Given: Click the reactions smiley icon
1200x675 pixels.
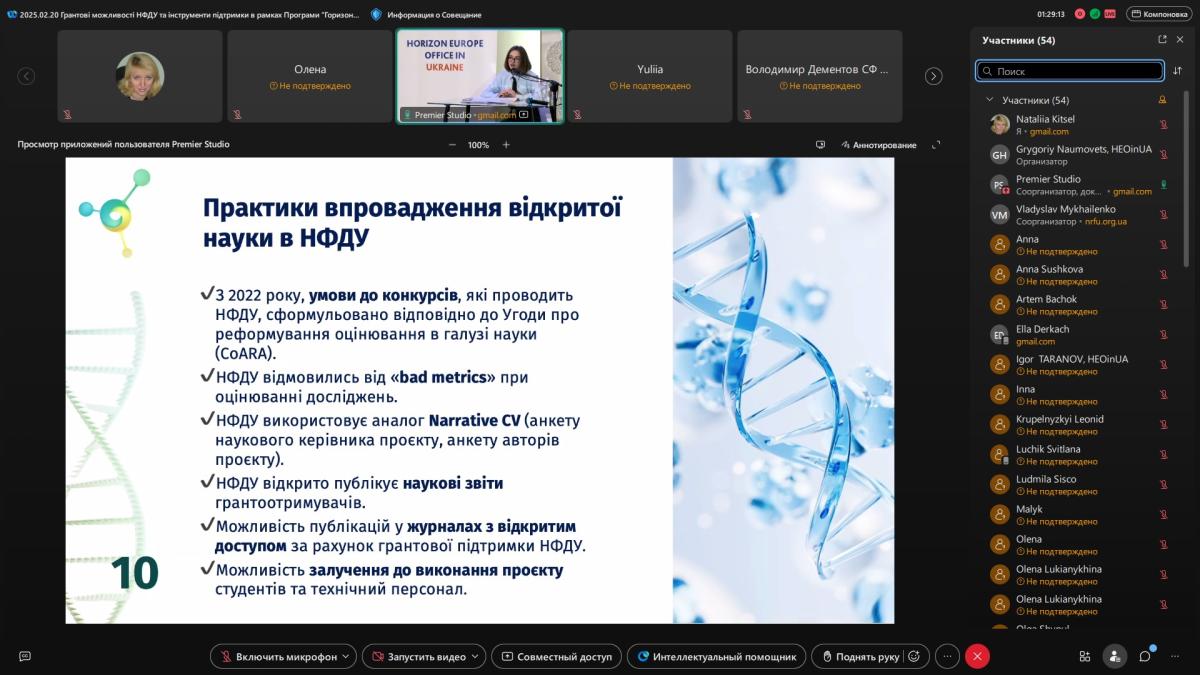Looking at the screenshot, I should point(912,656).
